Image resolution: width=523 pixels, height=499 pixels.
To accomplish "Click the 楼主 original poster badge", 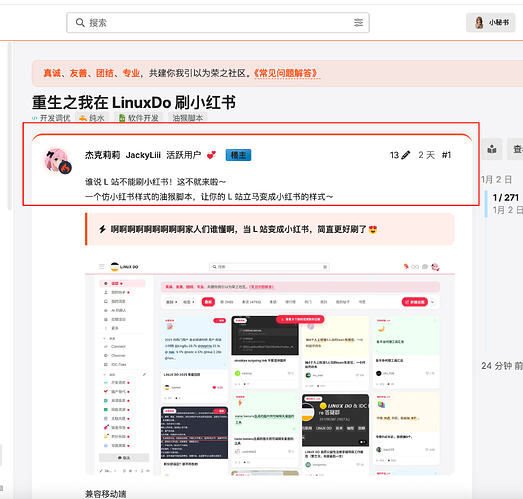I will point(238,155).
